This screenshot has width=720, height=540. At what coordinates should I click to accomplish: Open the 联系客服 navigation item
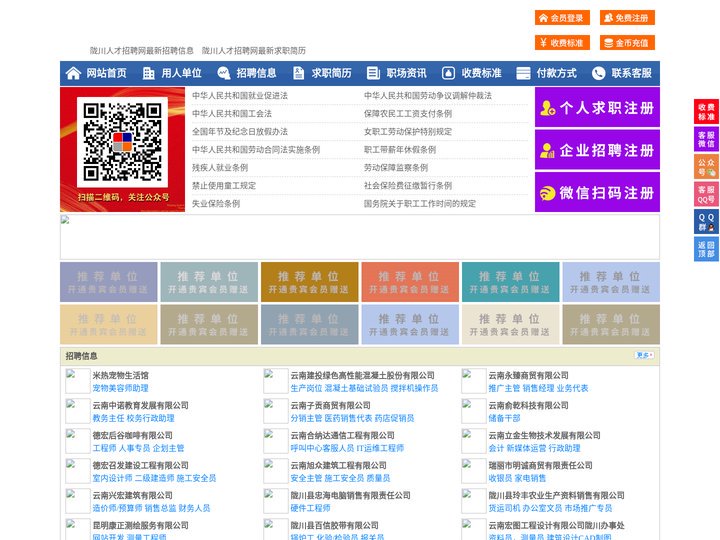click(622, 73)
